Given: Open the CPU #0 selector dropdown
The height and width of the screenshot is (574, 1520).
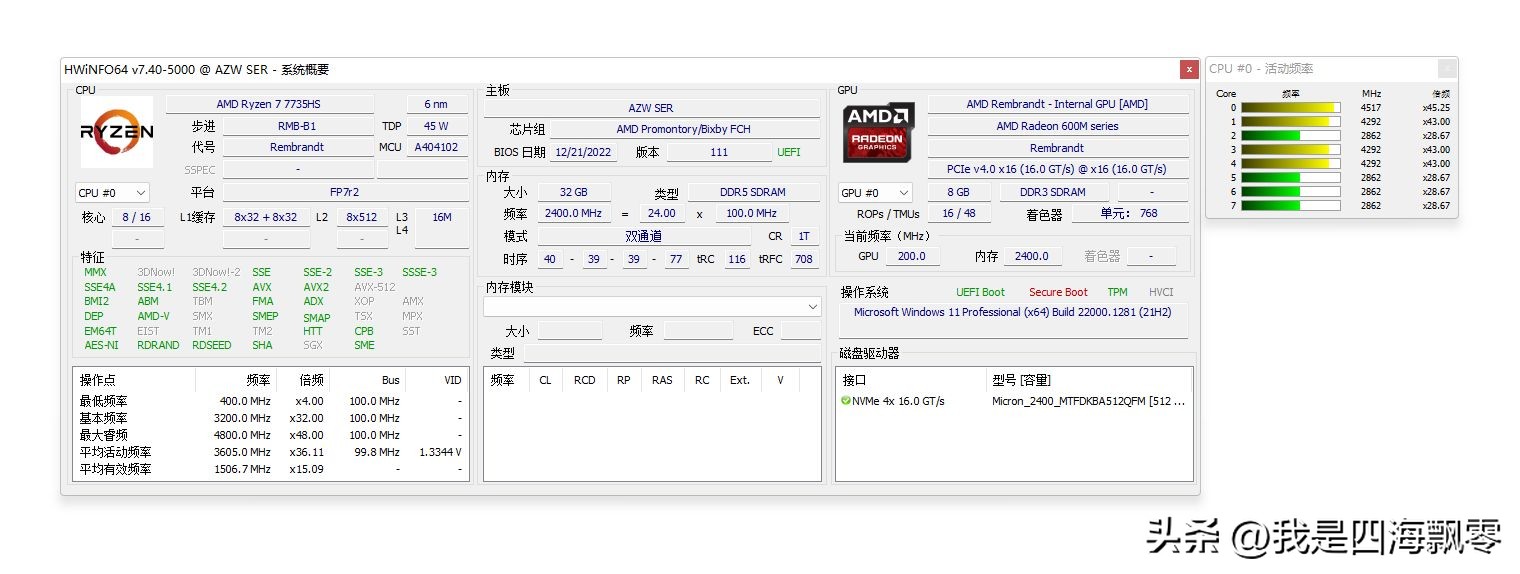Looking at the screenshot, I should pyautogui.click(x=112, y=192).
